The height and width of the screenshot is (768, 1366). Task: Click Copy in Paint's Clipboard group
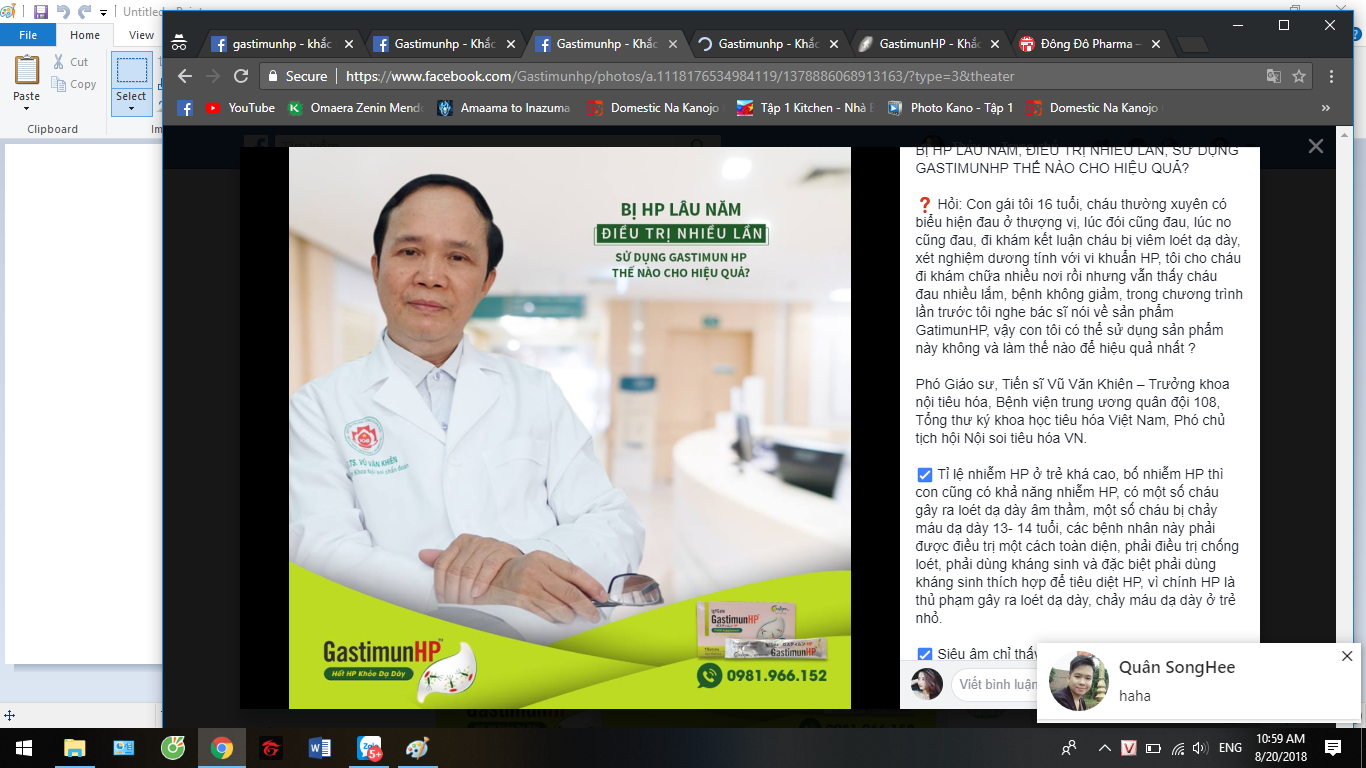tap(75, 84)
